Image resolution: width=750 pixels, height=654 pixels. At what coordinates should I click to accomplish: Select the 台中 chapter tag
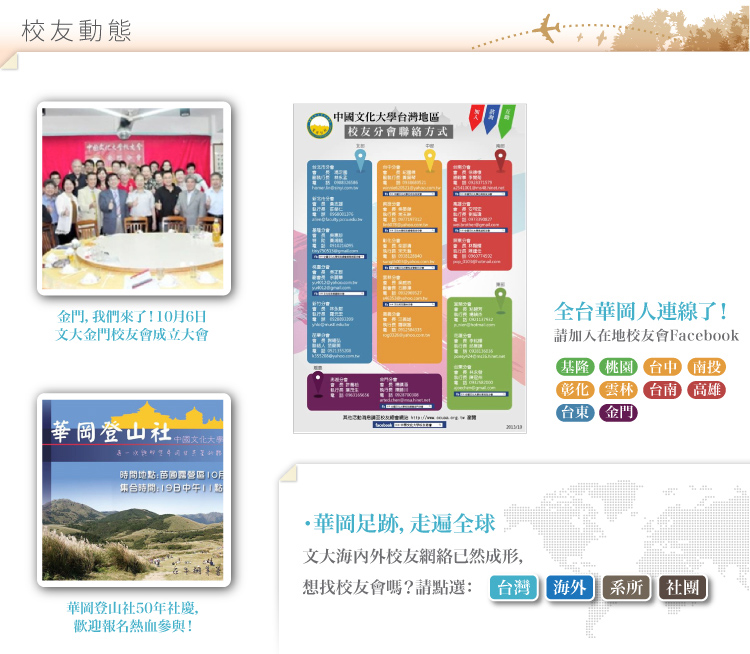(x=663, y=367)
